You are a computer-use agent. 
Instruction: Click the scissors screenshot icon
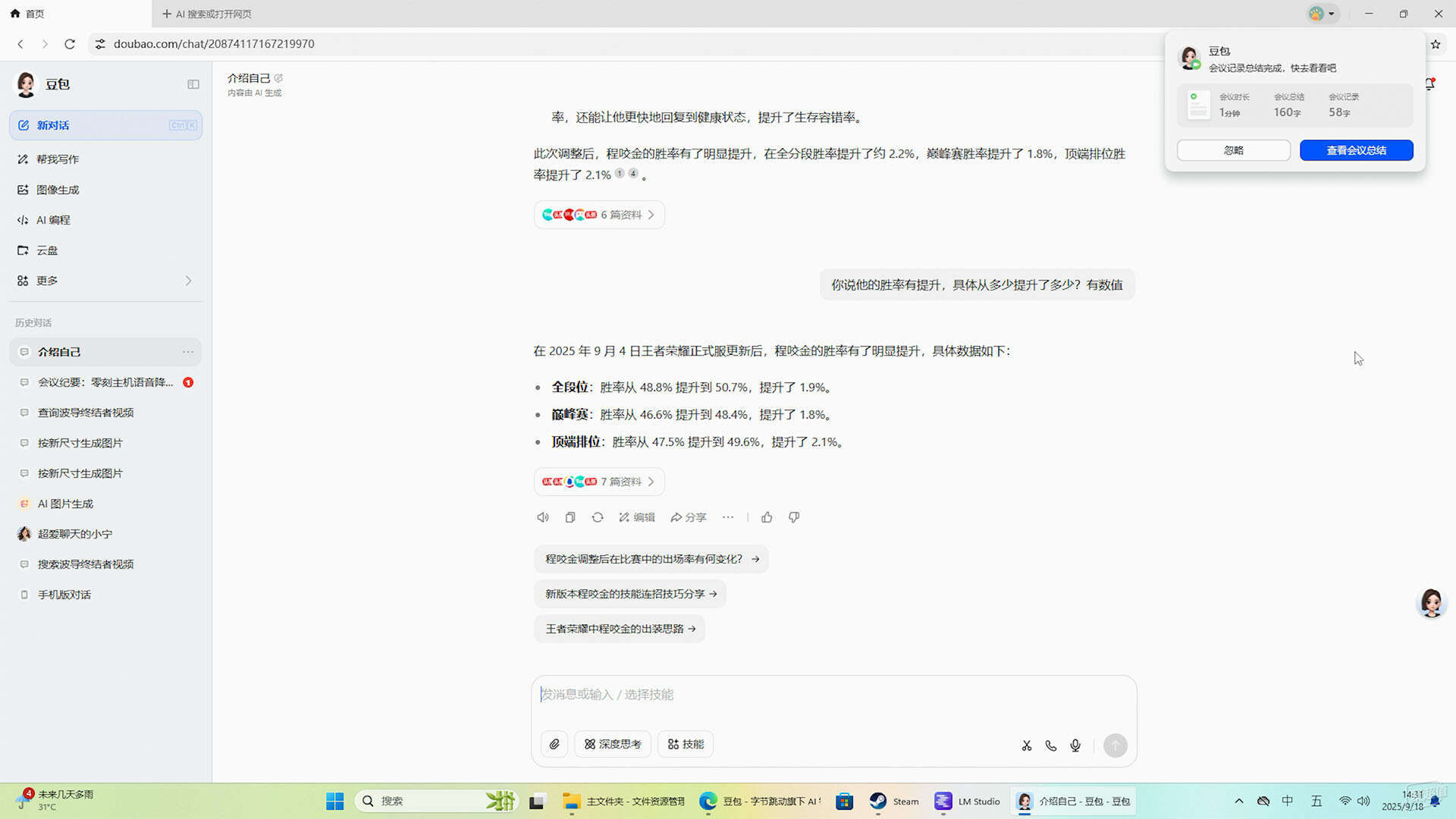1027,745
